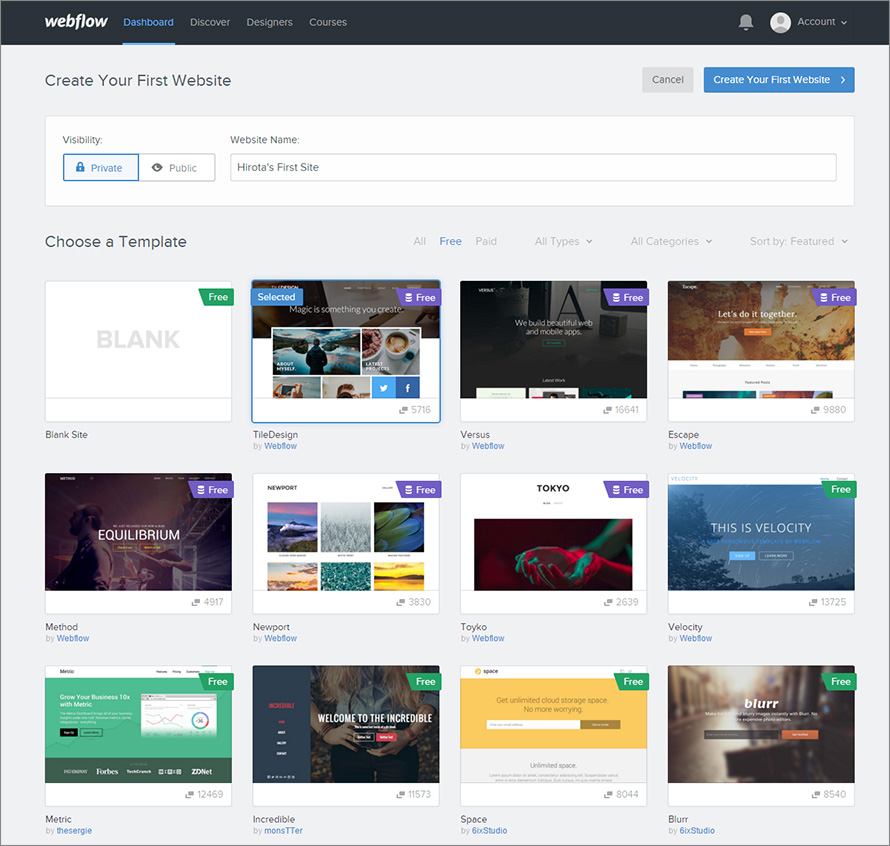The width and height of the screenshot is (890, 846).
Task: Open the Courses tab
Action: (328, 22)
